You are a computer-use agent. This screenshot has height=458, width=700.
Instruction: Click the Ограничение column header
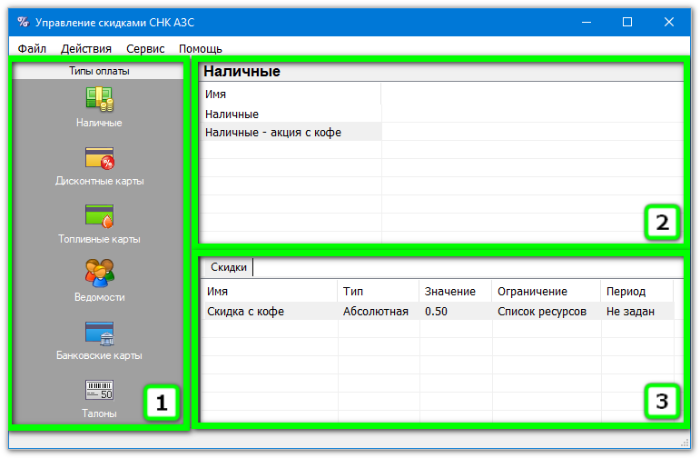pyautogui.click(x=532, y=291)
